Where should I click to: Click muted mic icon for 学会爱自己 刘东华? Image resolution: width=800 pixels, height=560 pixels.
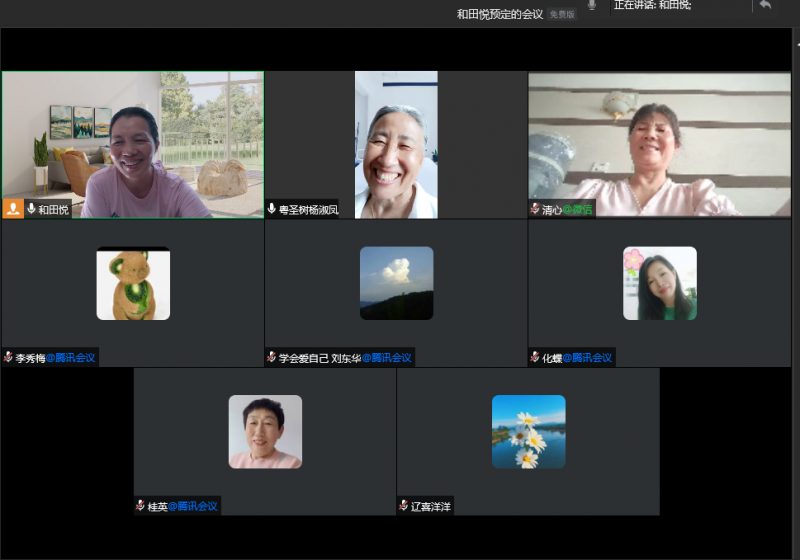pos(271,357)
